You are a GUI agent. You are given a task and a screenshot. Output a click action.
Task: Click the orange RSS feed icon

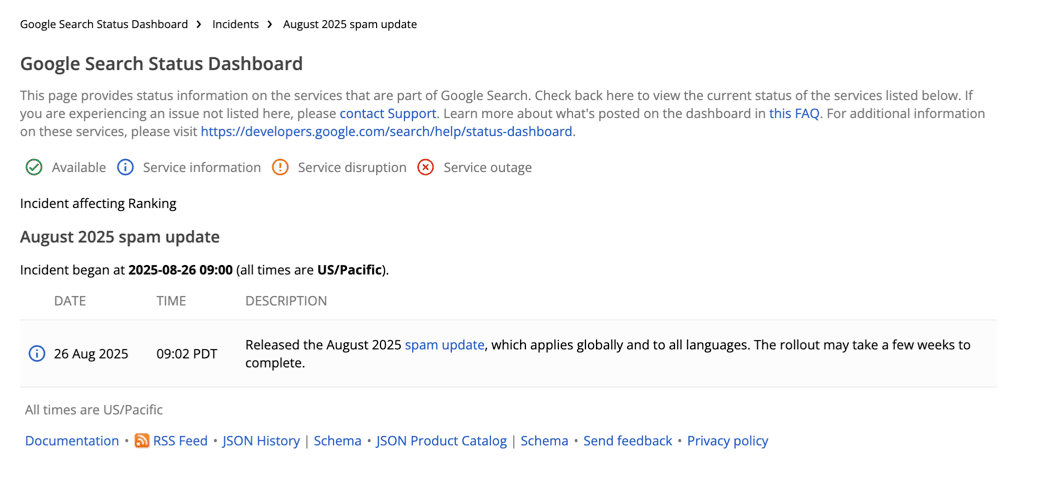(142, 440)
